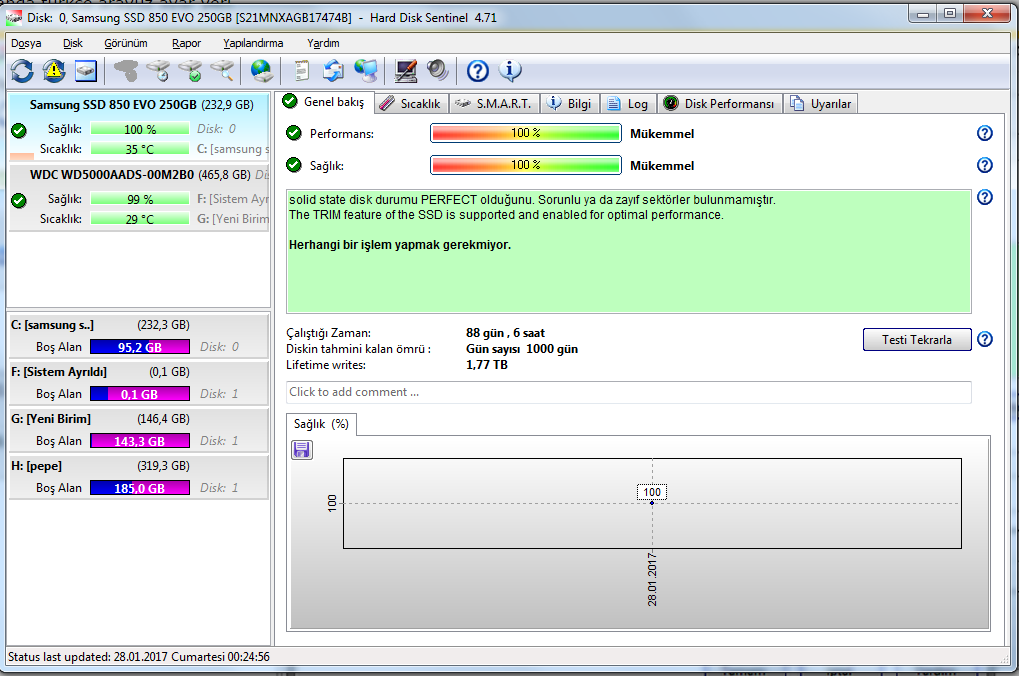Screen dimensions: 1019x676
Task: Select the H: [pepe] partition
Action: [139, 476]
